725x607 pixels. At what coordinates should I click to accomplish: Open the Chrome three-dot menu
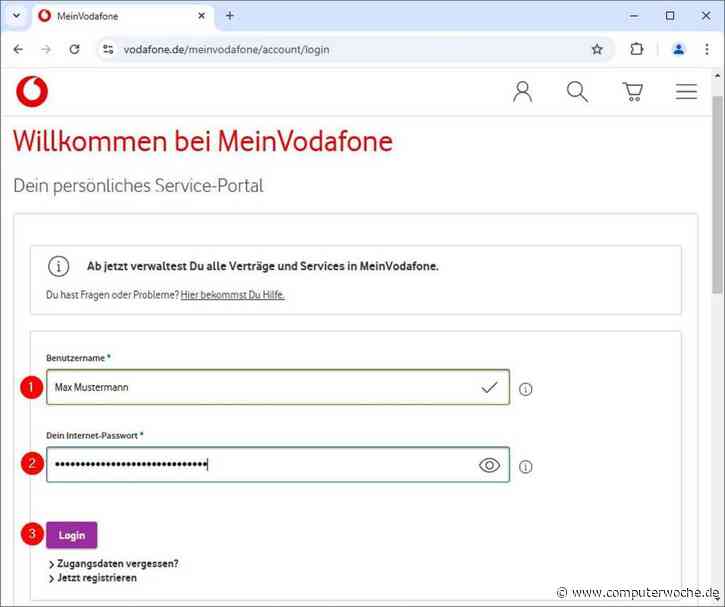point(707,49)
